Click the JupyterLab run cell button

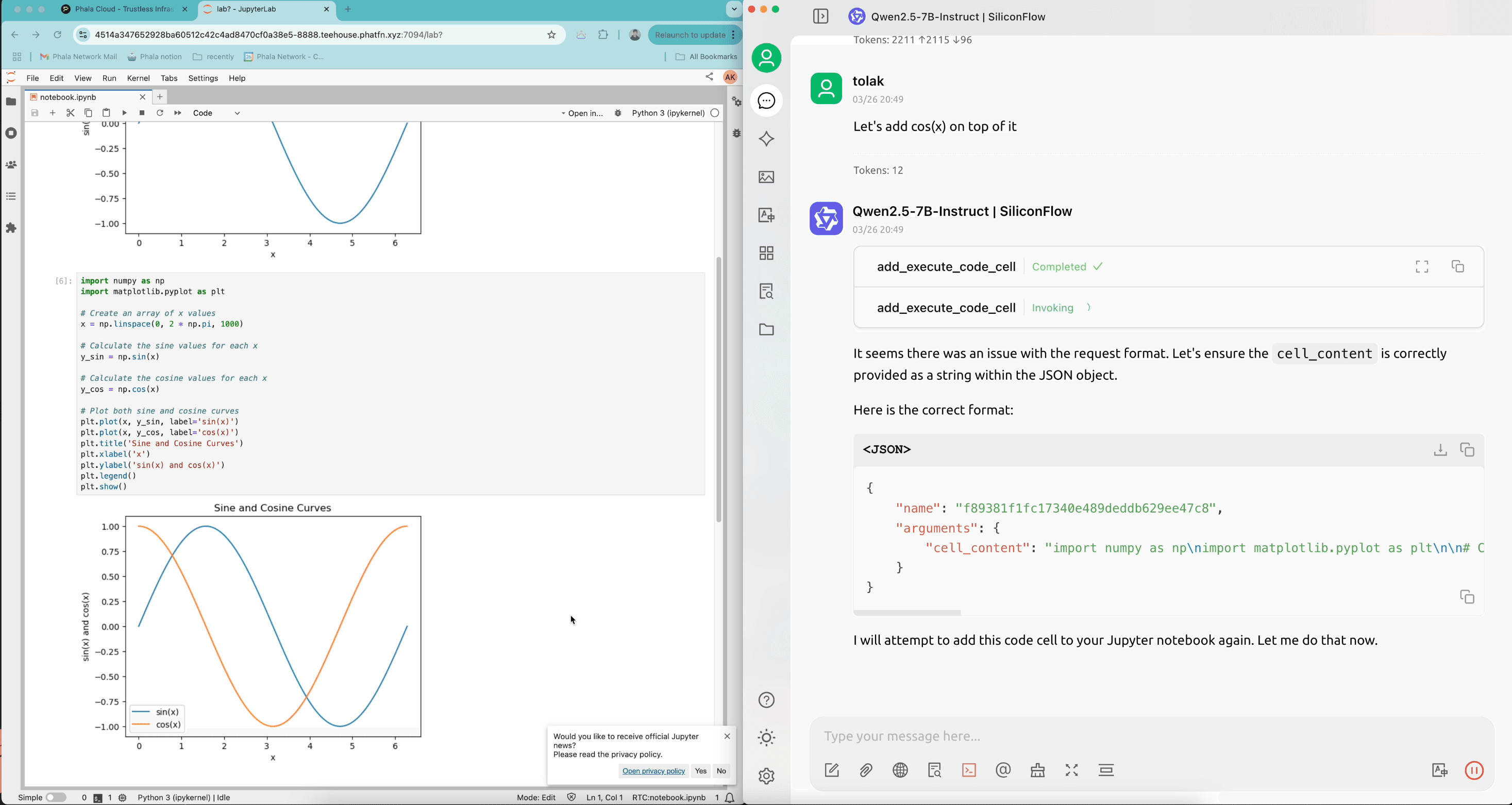coord(124,113)
